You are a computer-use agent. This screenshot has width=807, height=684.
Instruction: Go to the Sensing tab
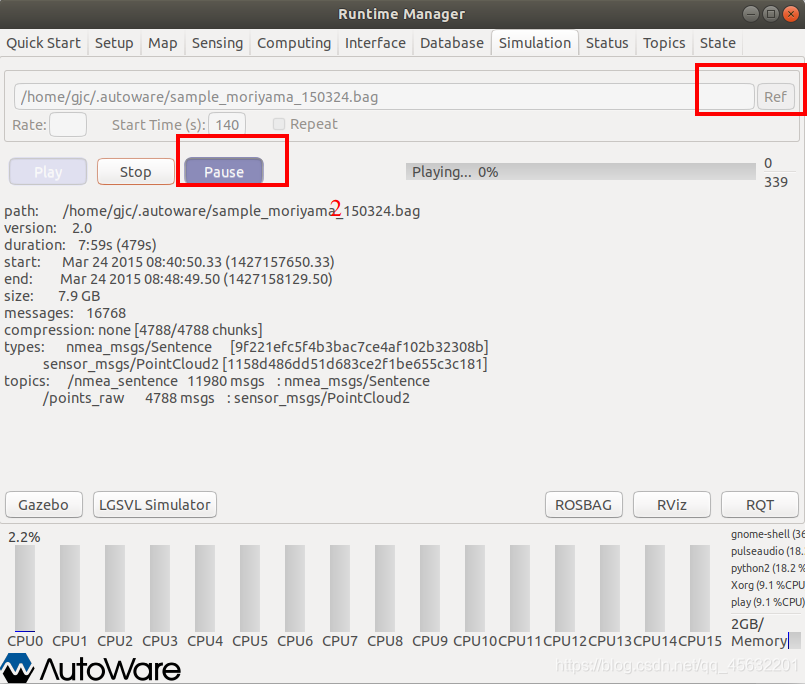(217, 43)
